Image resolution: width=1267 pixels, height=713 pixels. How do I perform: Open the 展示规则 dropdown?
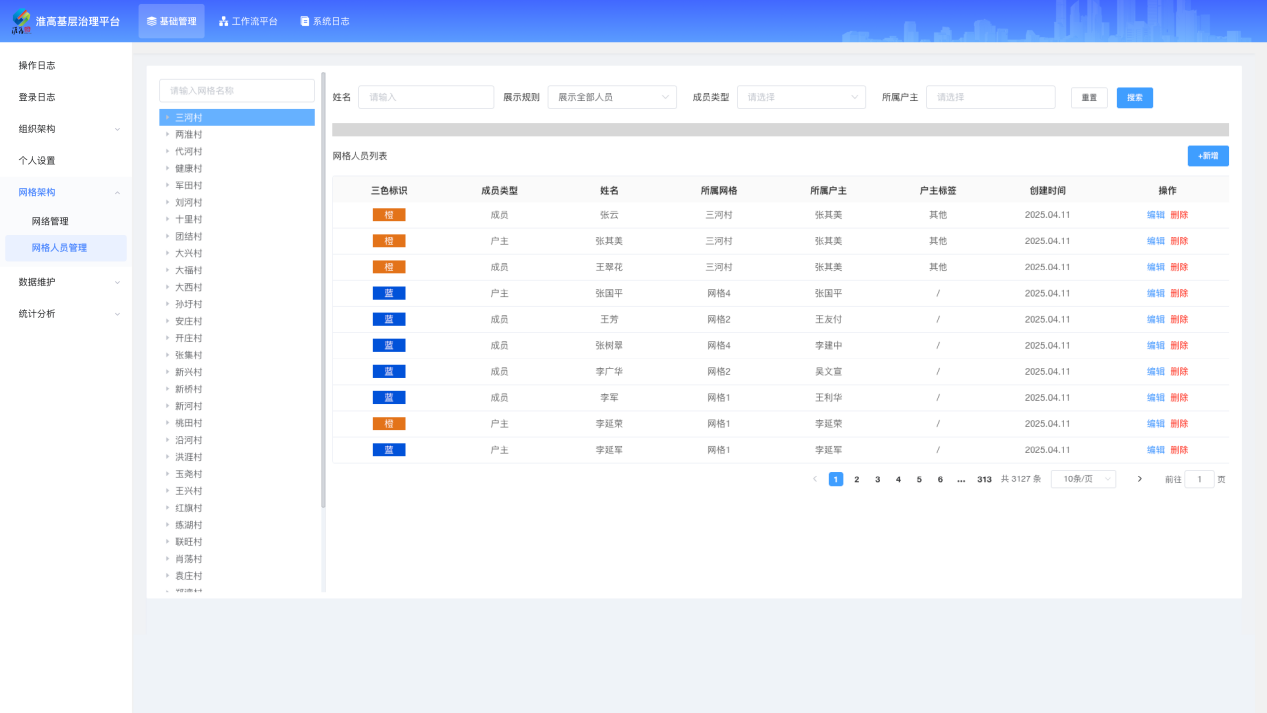(x=611, y=97)
